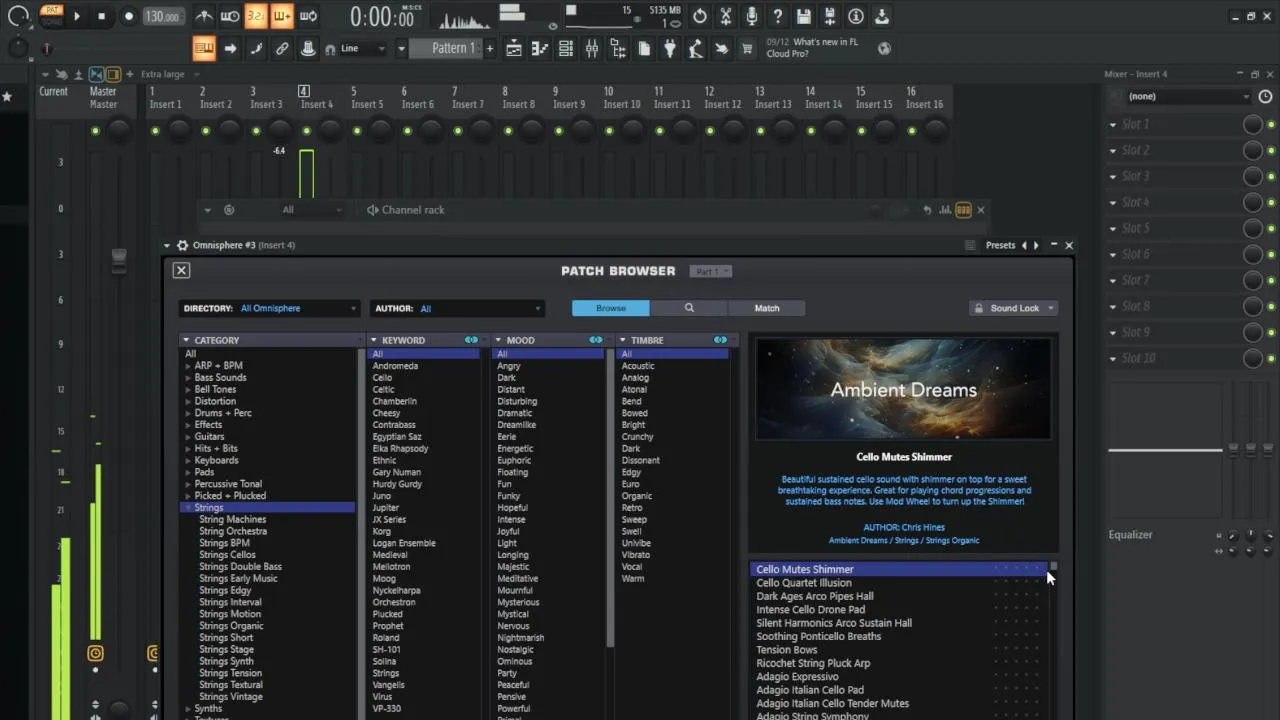Toggle loop recording icon
This screenshot has height=720, width=1280.
tap(308, 16)
